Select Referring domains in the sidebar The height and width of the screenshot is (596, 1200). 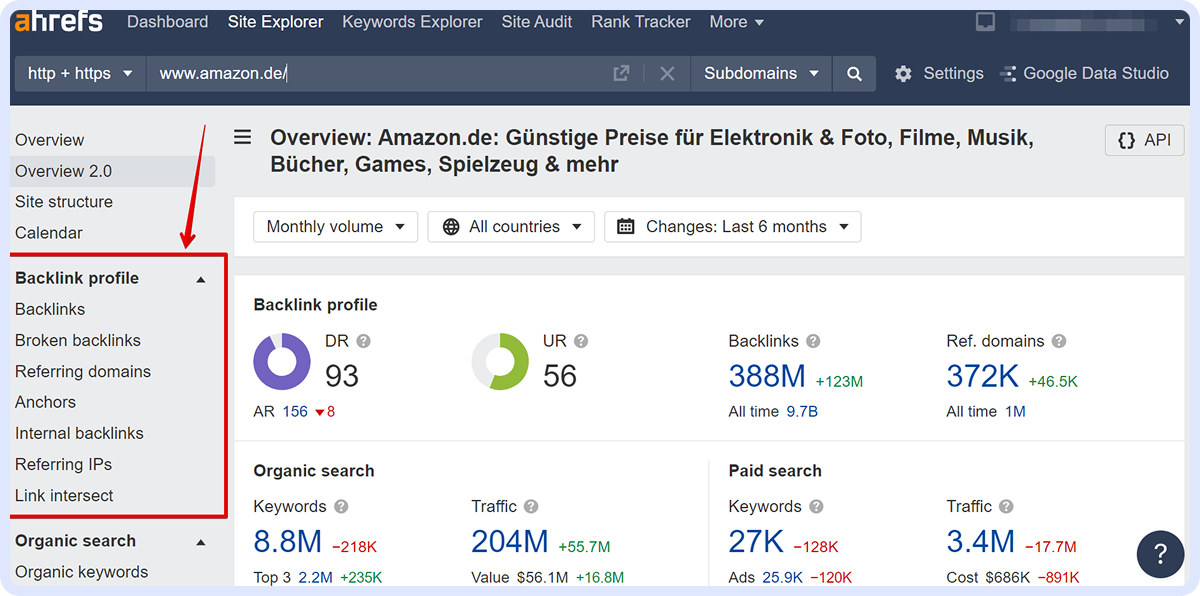click(x=83, y=372)
